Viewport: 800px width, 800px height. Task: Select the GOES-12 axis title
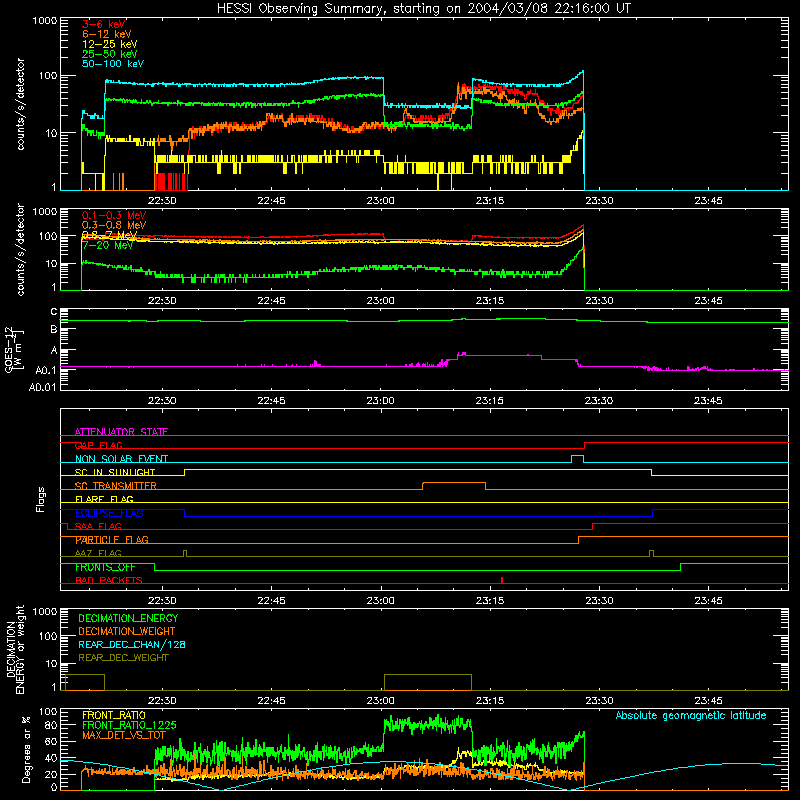click(14, 350)
